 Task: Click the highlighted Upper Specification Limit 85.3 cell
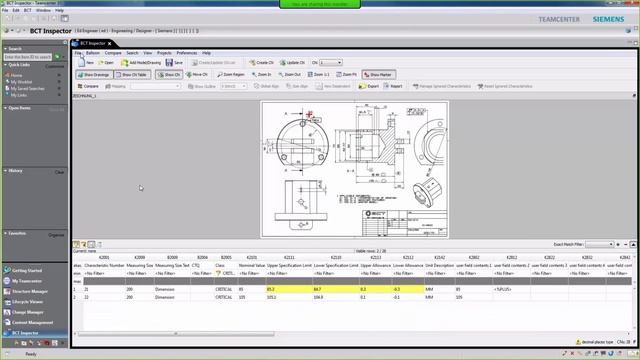[x=289, y=289]
